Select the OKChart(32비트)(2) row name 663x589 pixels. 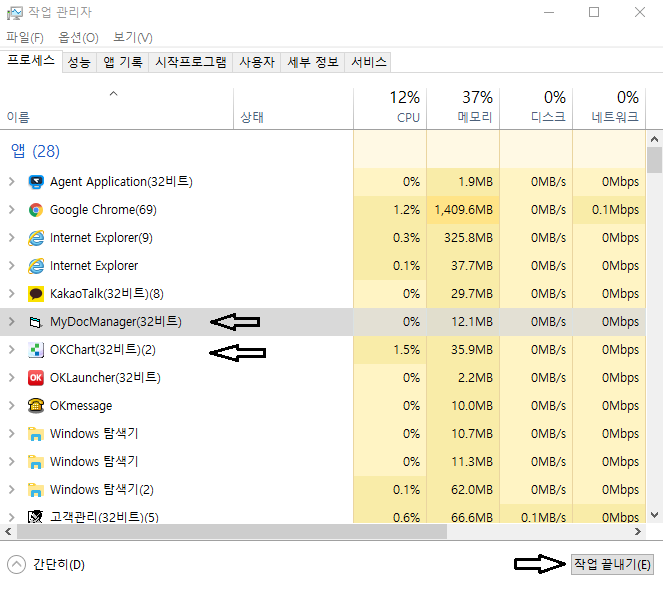(103, 350)
